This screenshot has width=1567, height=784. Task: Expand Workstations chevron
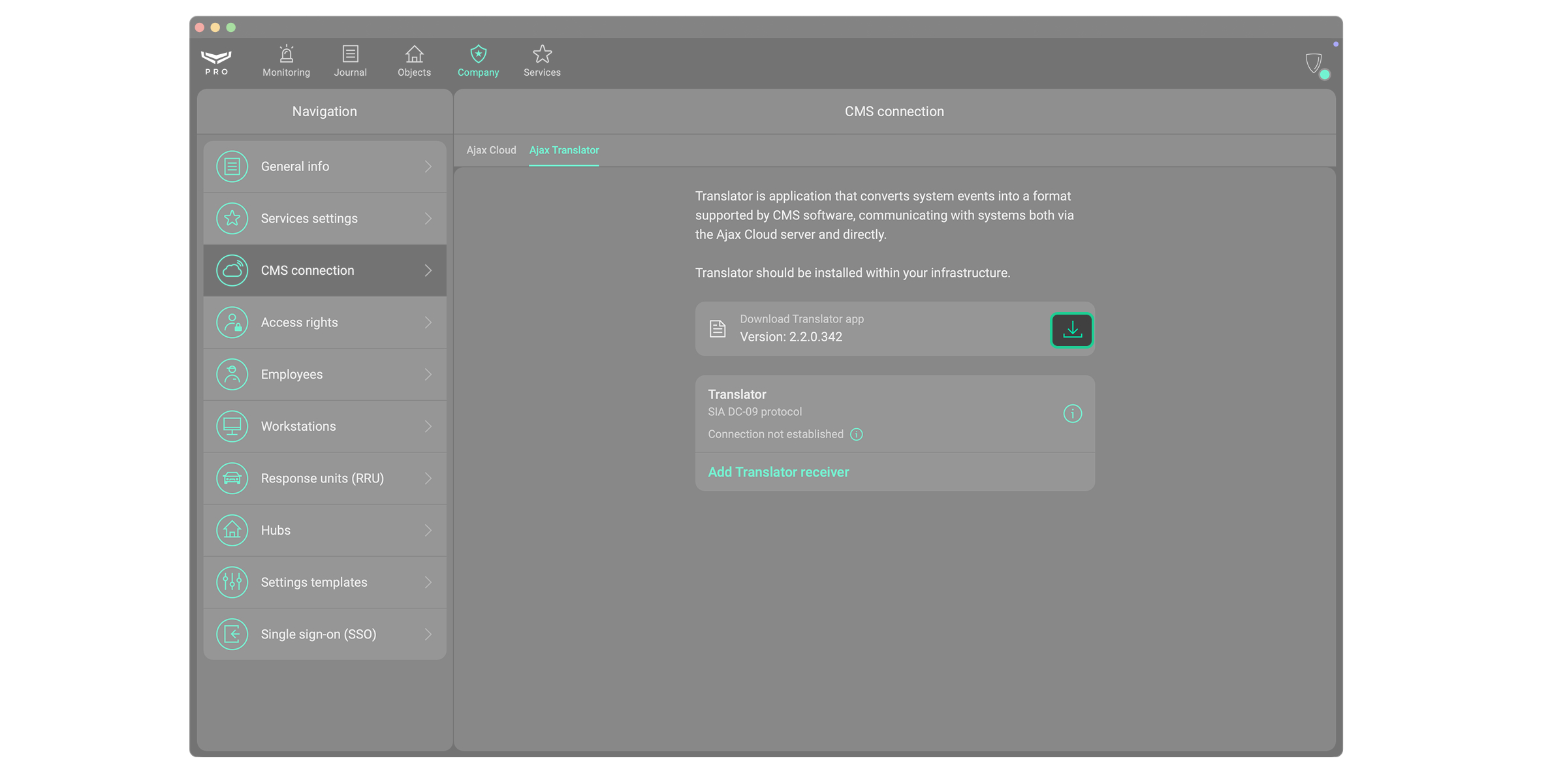[x=428, y=426]
